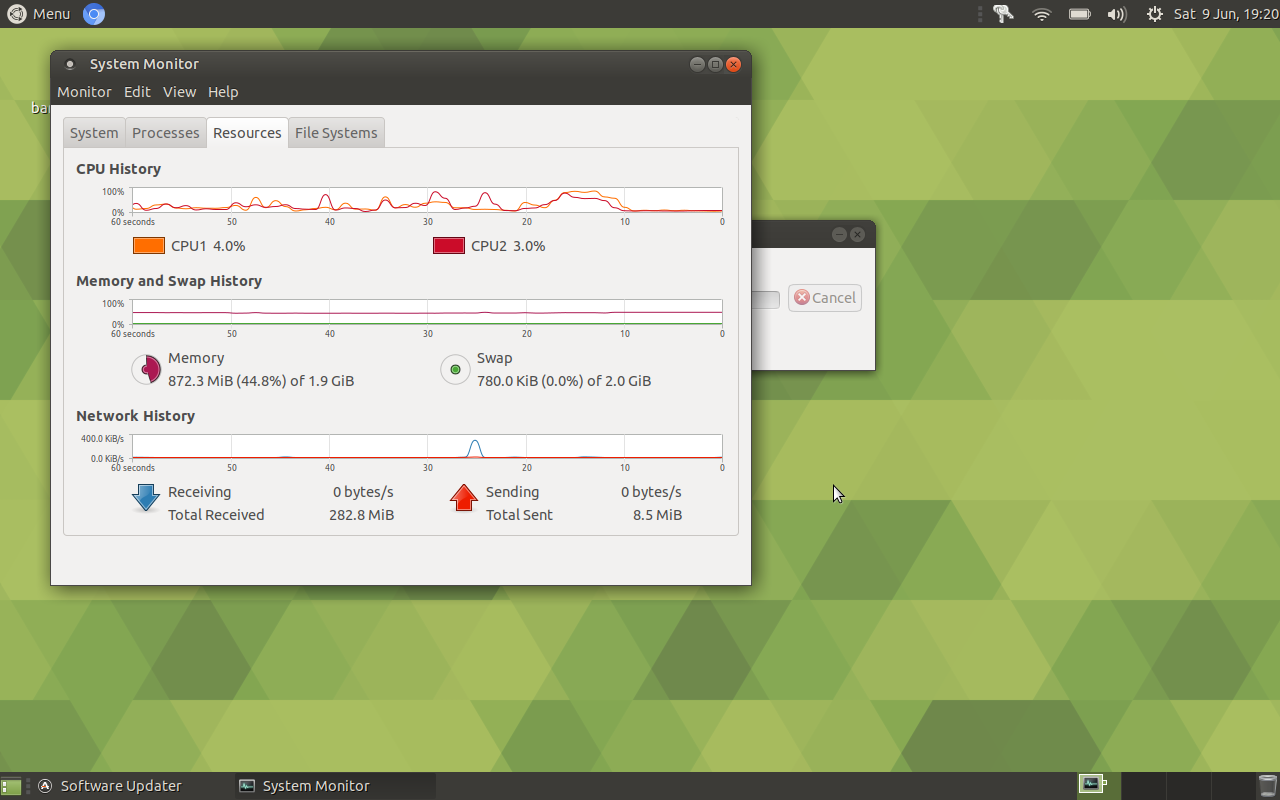Close the System Monitor window
The height and width of the screenshot is (800, 1280).
click(x=733, y=64)
